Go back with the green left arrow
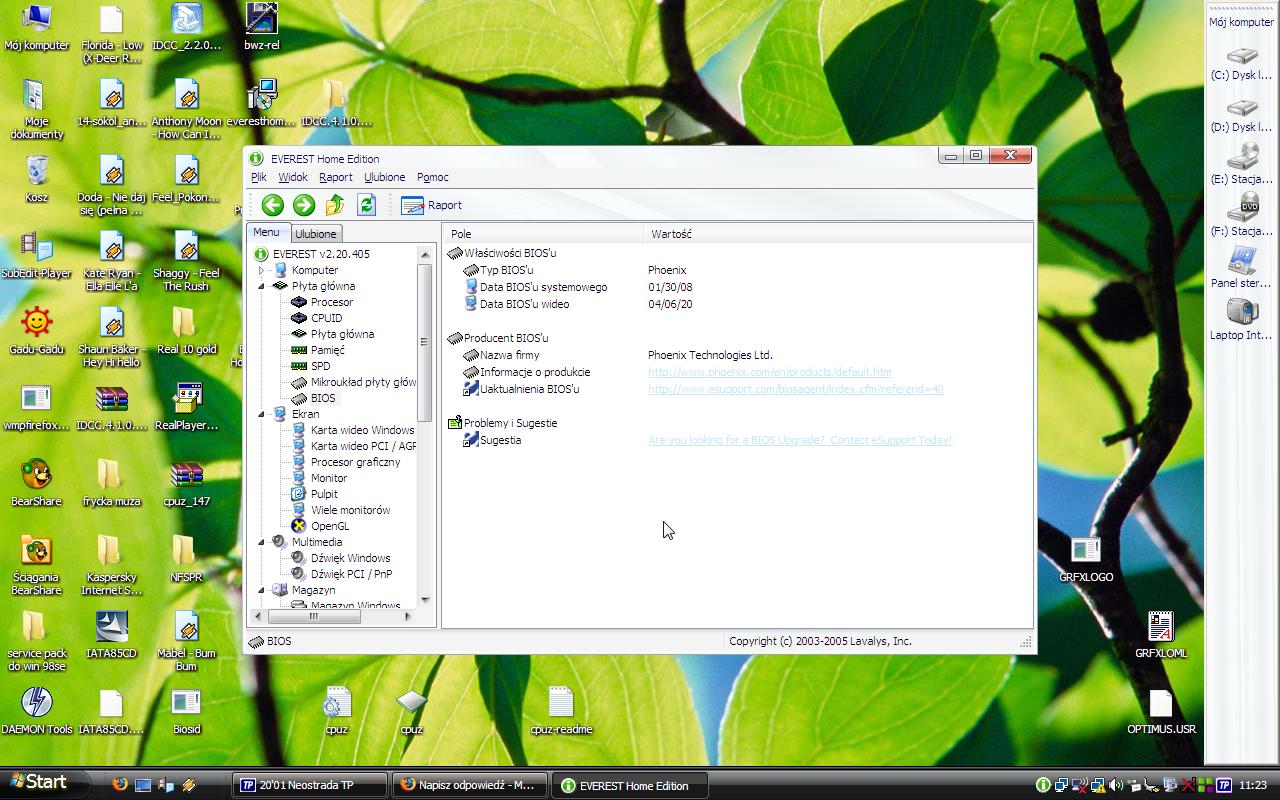The height and width of the screenshot is (800, 1280). point(272,205)
